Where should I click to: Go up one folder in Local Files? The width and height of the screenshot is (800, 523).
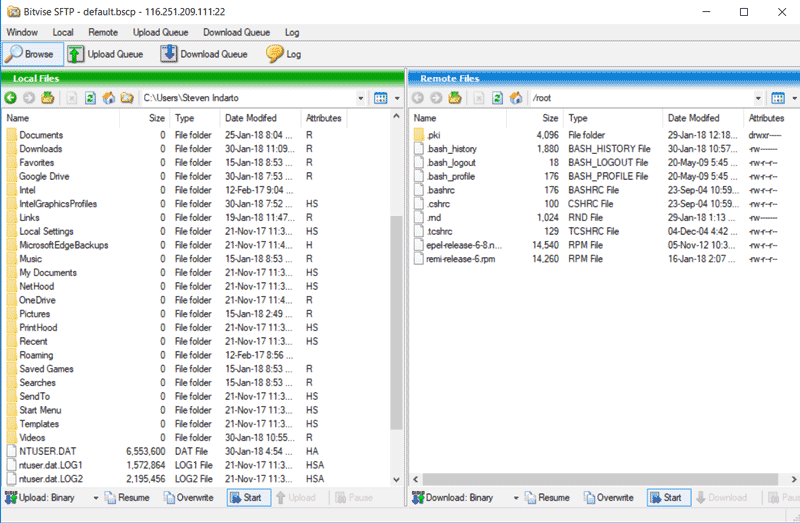pos(47,98)
